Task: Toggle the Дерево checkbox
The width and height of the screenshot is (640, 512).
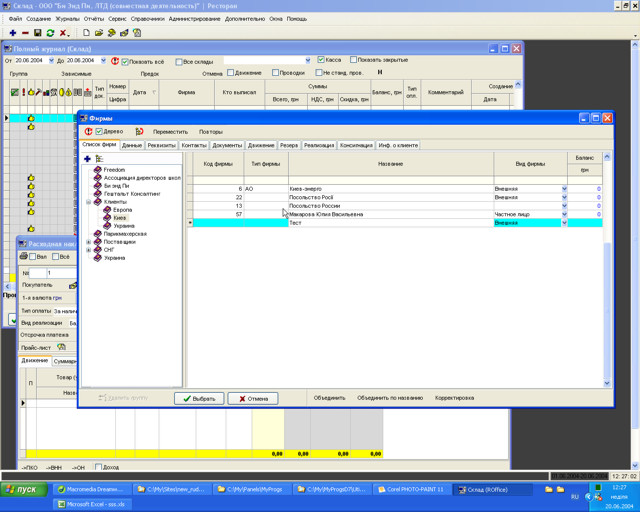Action: tap(99, 131)
